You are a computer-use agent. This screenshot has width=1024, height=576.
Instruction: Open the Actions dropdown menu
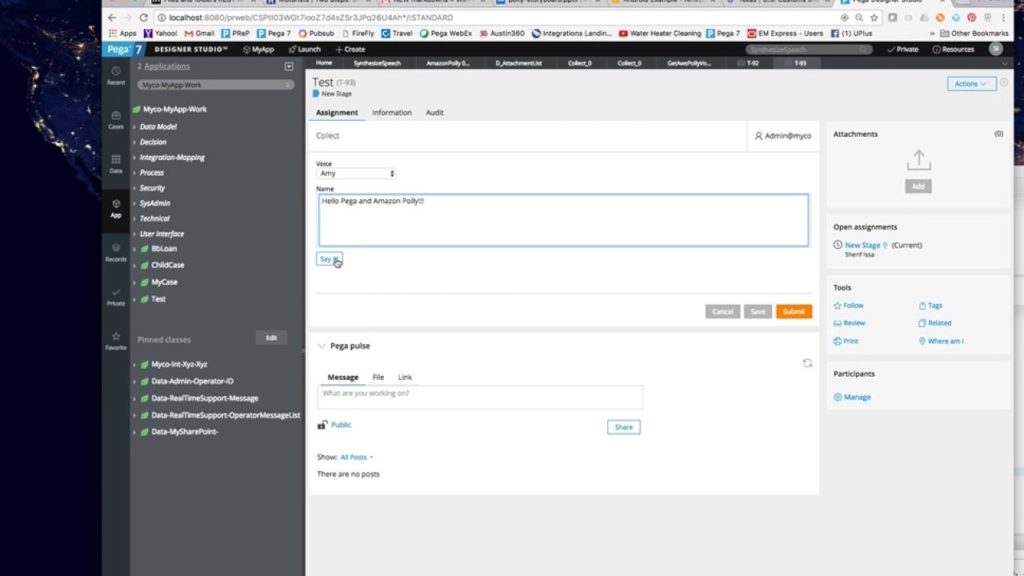971,84
